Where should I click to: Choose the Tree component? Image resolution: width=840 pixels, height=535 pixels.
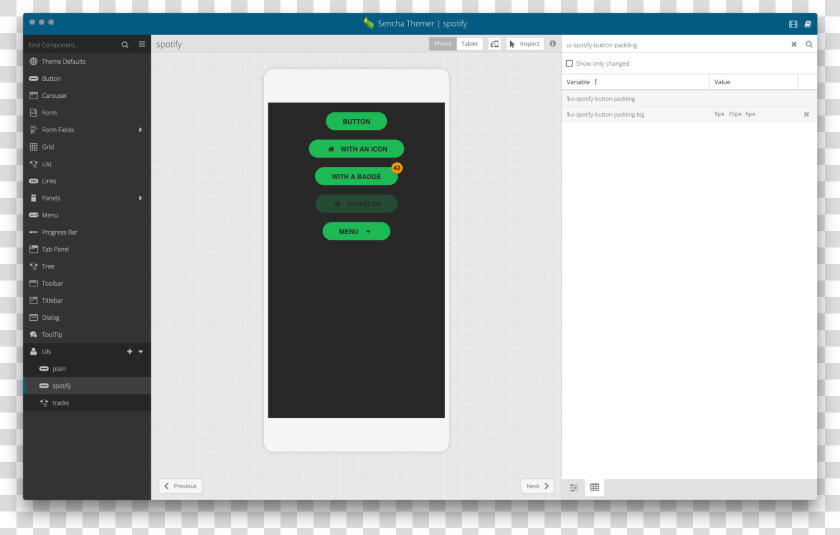coord(87,267)
